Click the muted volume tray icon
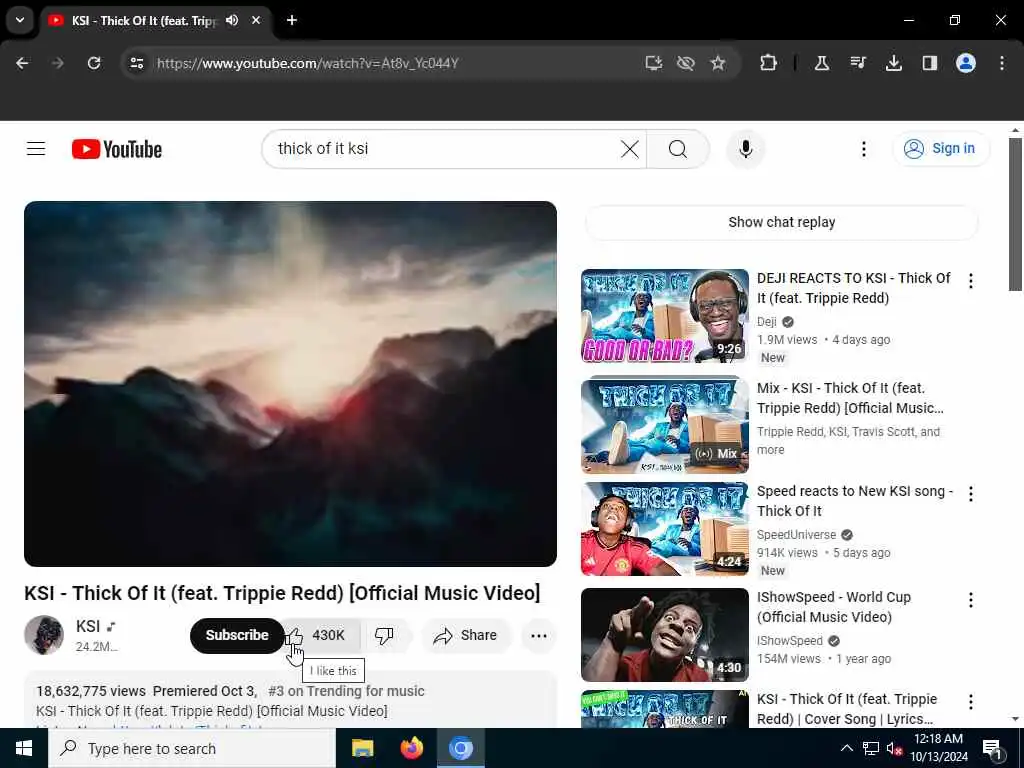The width and height of the screenshot is (1024, 768). pyautogui.click(x=894, y=748)
